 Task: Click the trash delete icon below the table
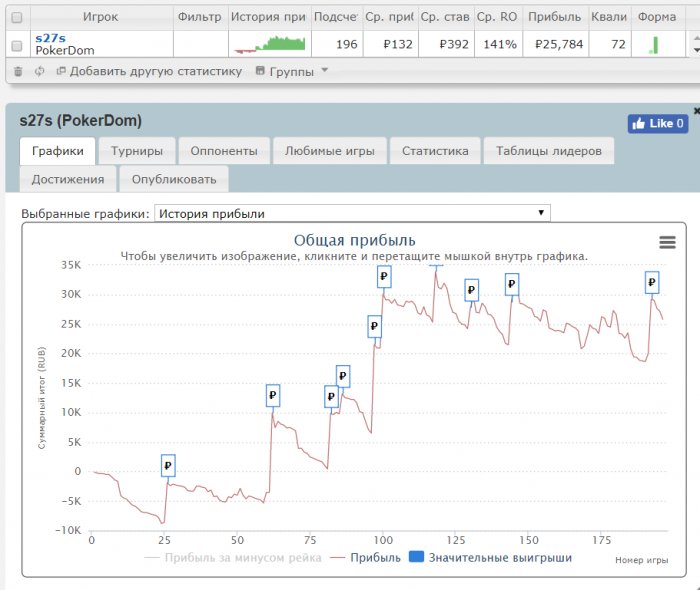(x=18, y=71)
